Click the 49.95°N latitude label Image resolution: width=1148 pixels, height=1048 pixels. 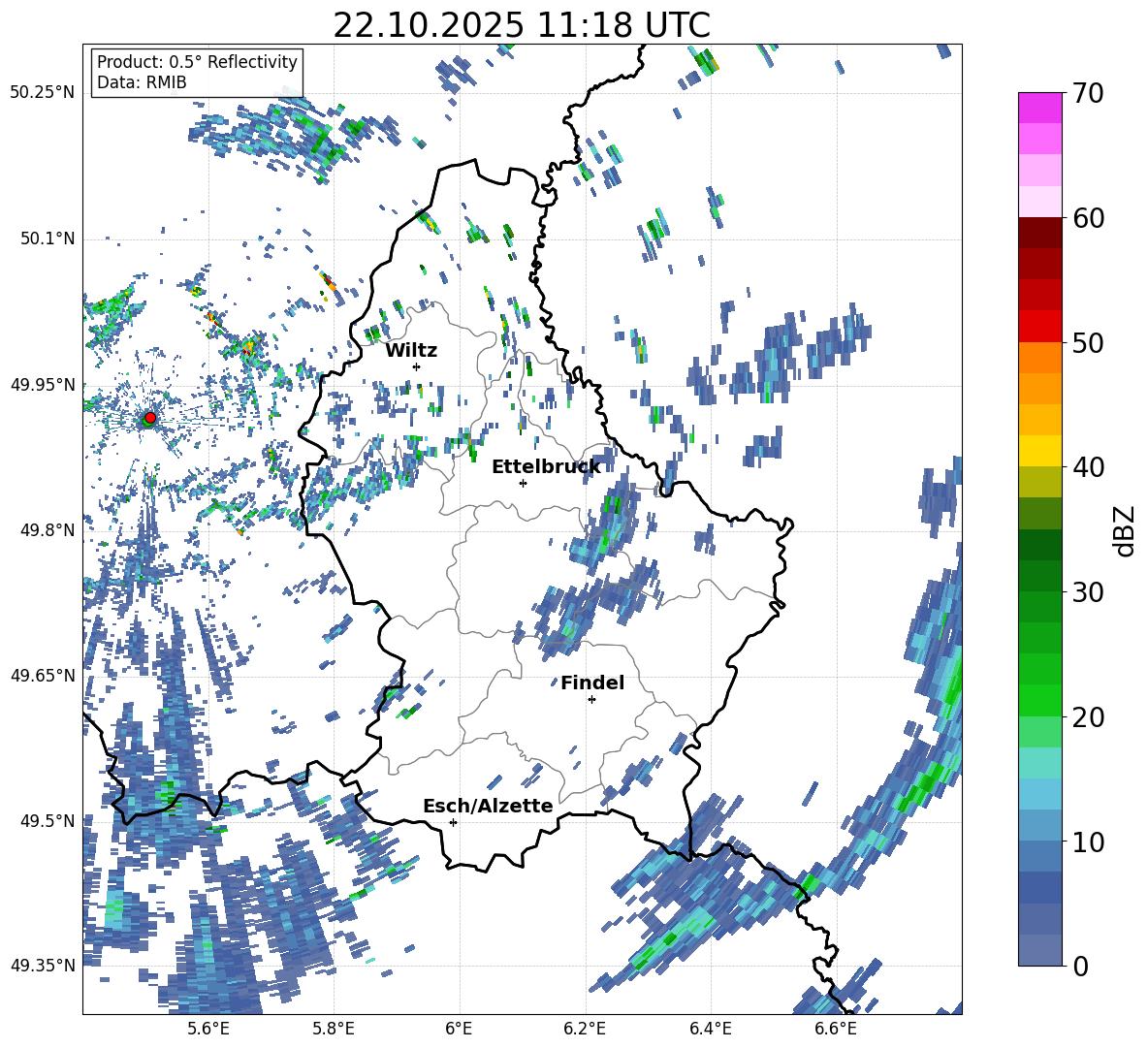coord(43,384)
